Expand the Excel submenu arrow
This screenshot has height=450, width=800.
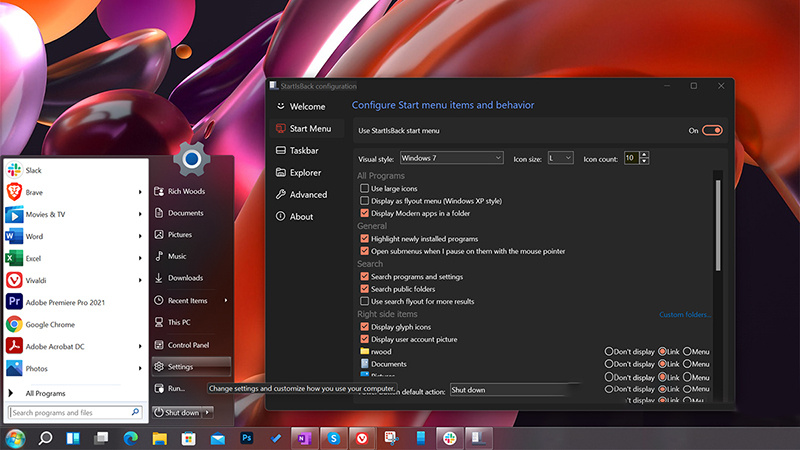click(x=140, y=258)
